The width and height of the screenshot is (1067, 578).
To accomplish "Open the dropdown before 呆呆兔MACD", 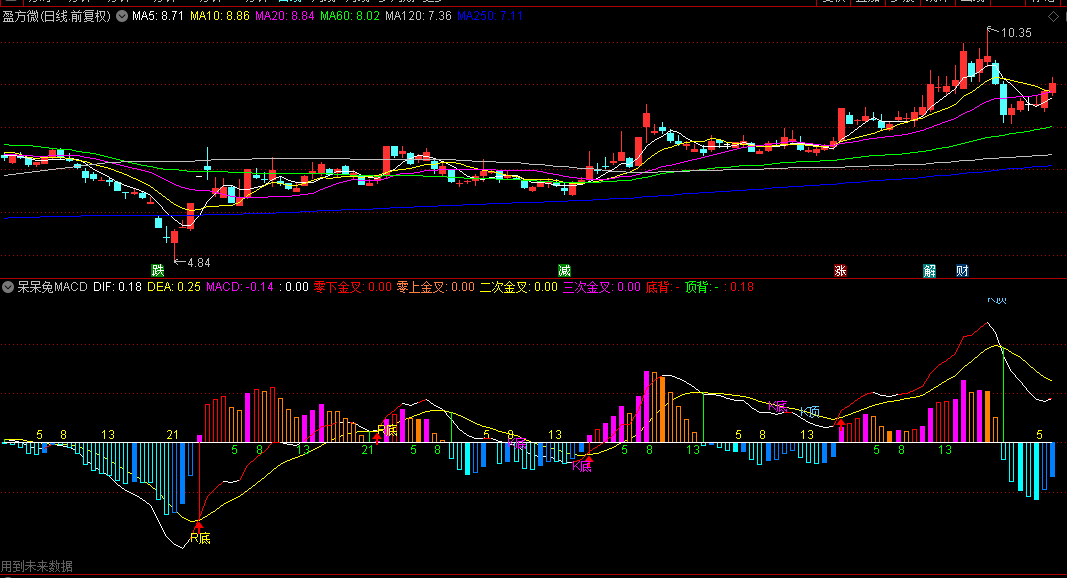I will coord(8,287).
